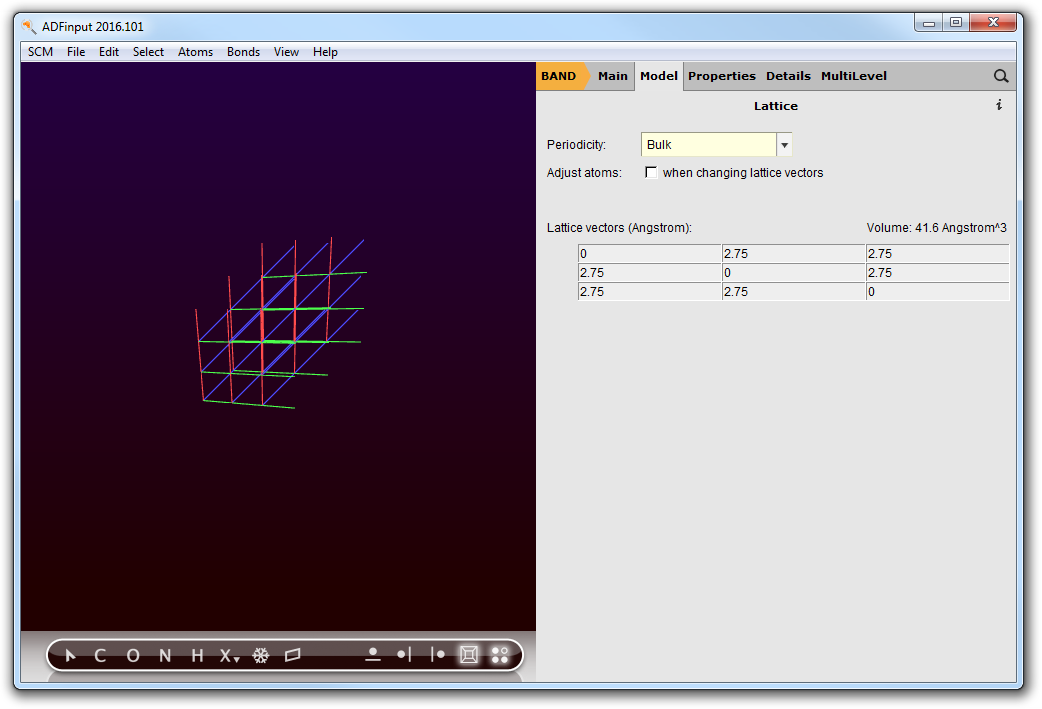Click second lattice vector z field 2.75
Screen dimensions: 1042x709
click(938, 272)
